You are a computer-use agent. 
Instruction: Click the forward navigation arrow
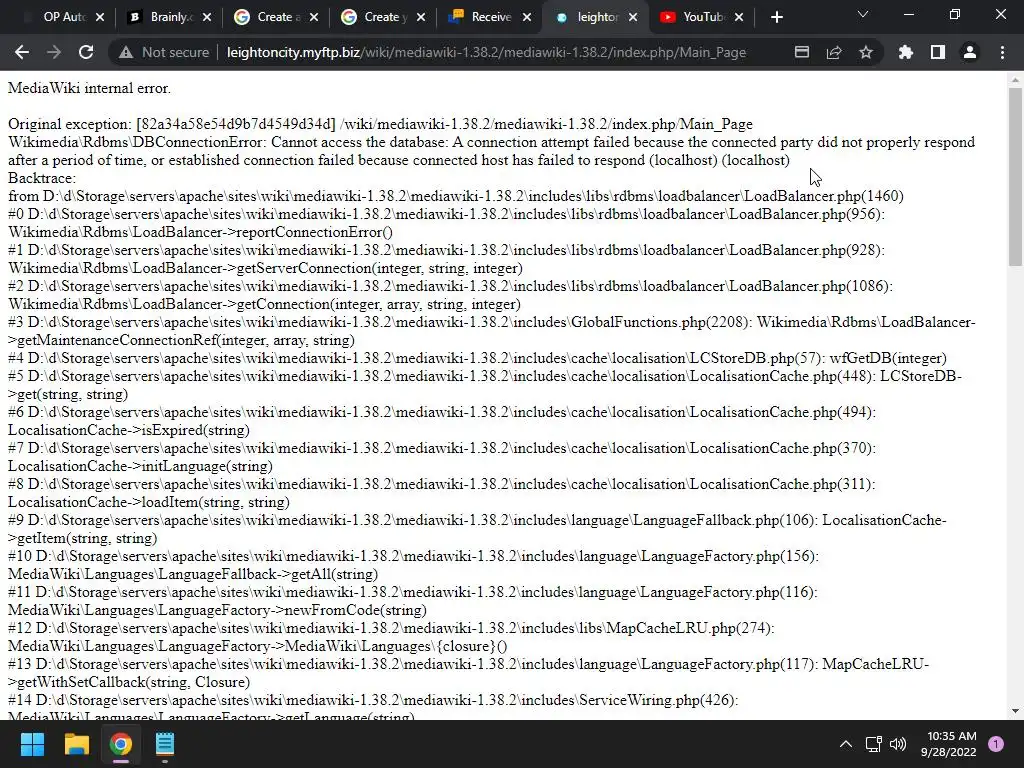pyautogui.click(x=54, y=52)
